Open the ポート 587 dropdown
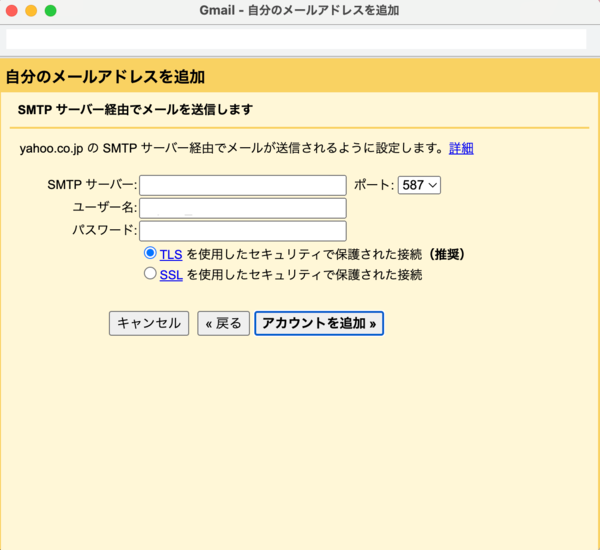The width and height of the screenshot is (600, 550). point(419,185)
